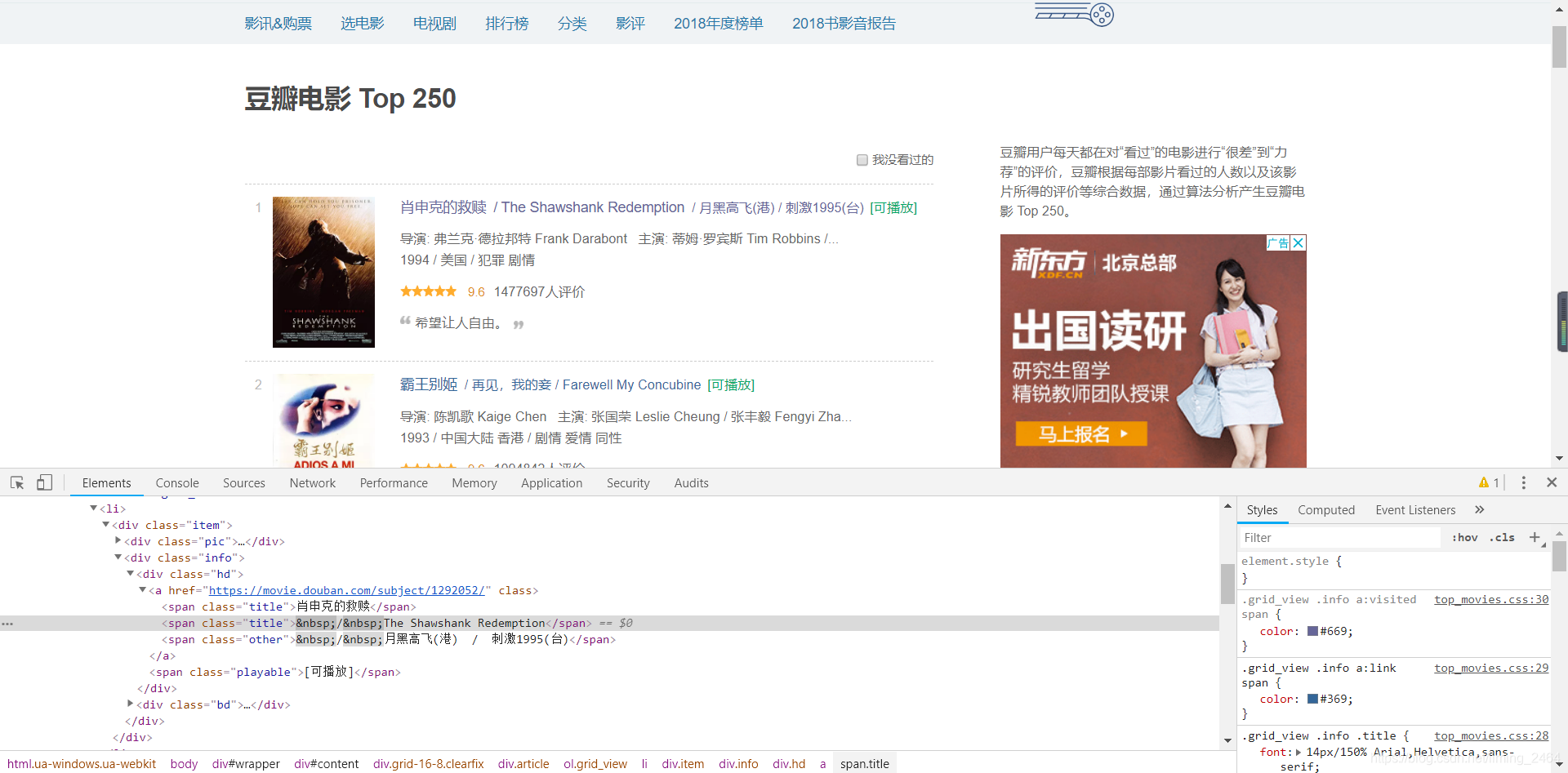The height and width of the screenshot is (773, 1568).
Task: Click the Farewell My Concubine poster thumbnail
Action: (x=323, y=420)
